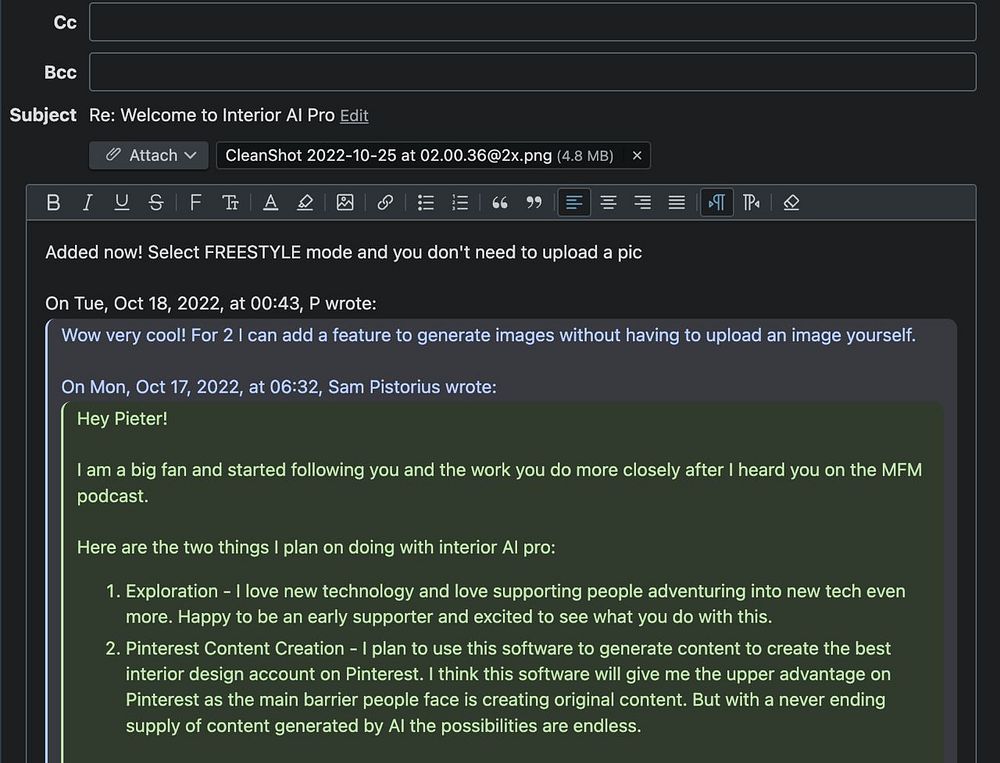The height and width of the screenshot is (763, 1000).
Task: Start a numbered list
Action: click(460, 203)
